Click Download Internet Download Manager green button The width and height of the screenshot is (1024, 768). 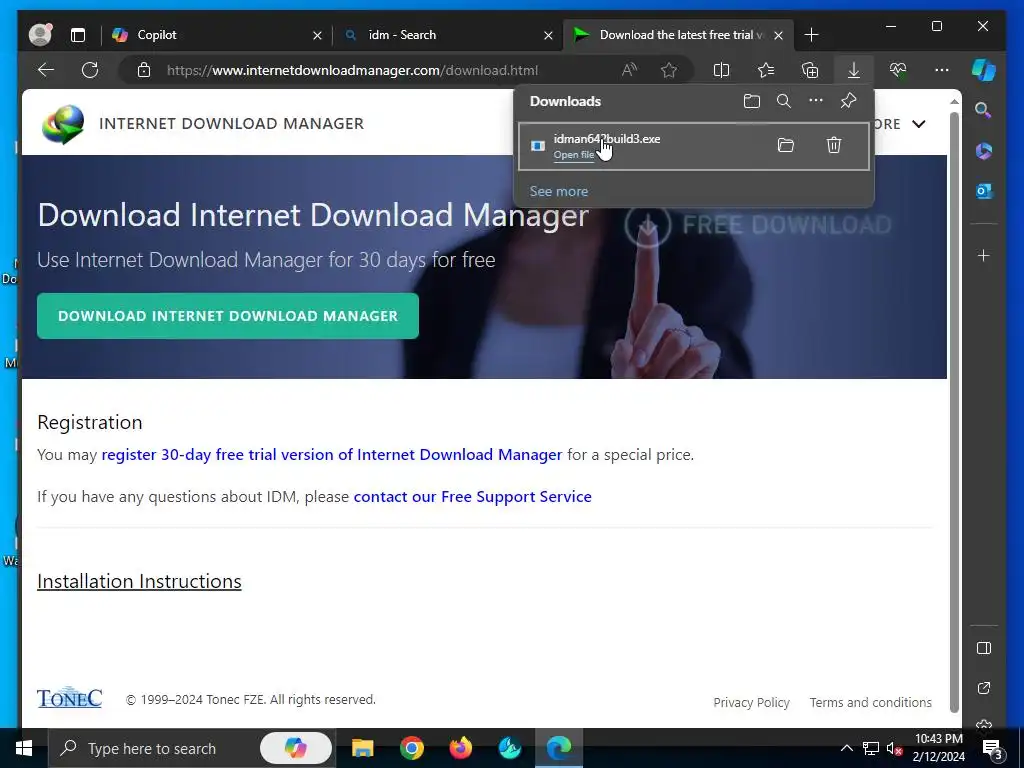[228, 316]
